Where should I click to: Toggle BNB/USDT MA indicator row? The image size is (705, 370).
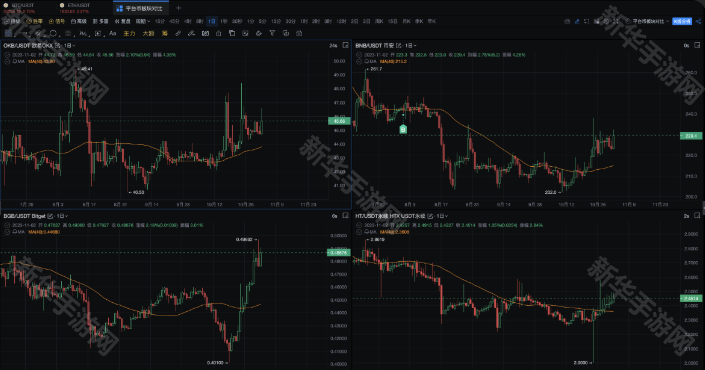(359, 61)
